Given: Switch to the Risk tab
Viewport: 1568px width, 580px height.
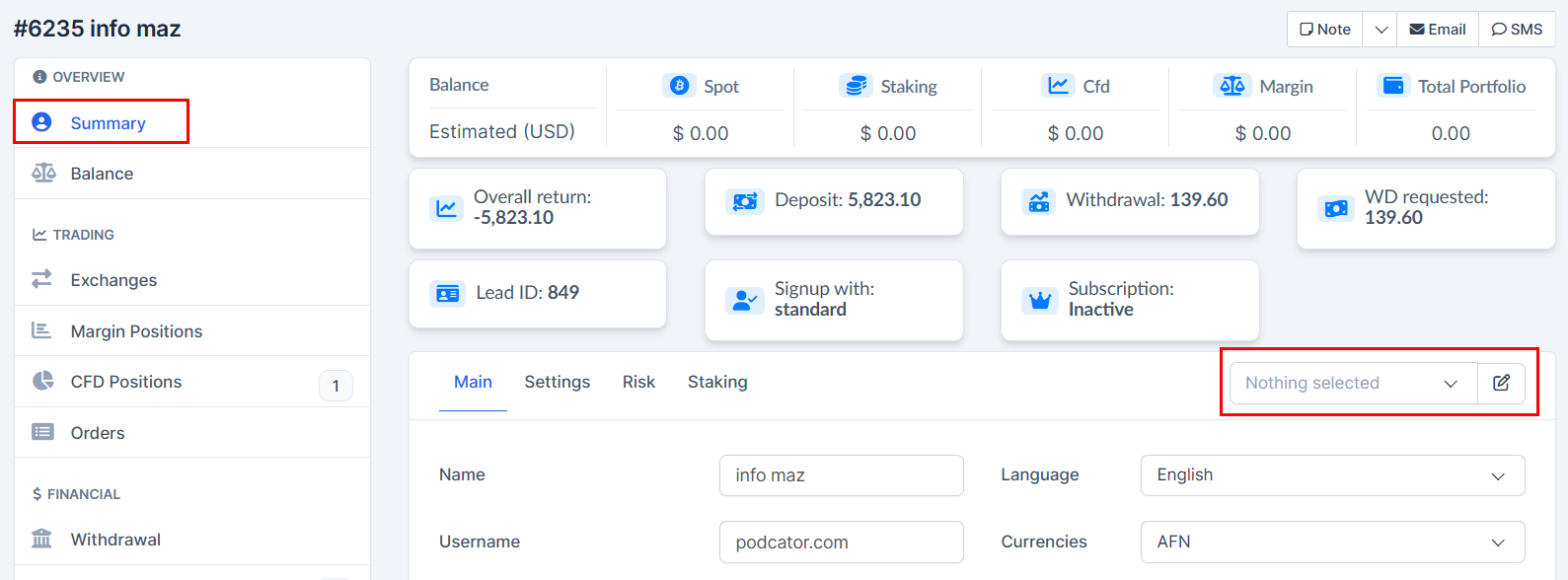Looking at the screenshot, I should 638,382.
